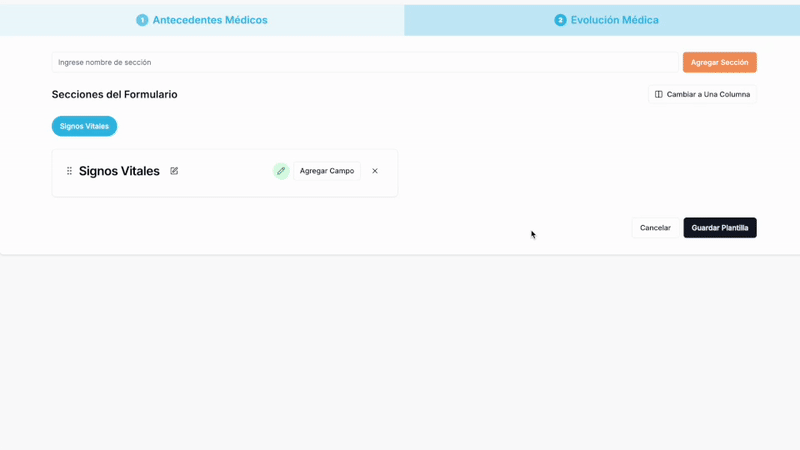Click the blank gray area below the form

coord(400,350)
